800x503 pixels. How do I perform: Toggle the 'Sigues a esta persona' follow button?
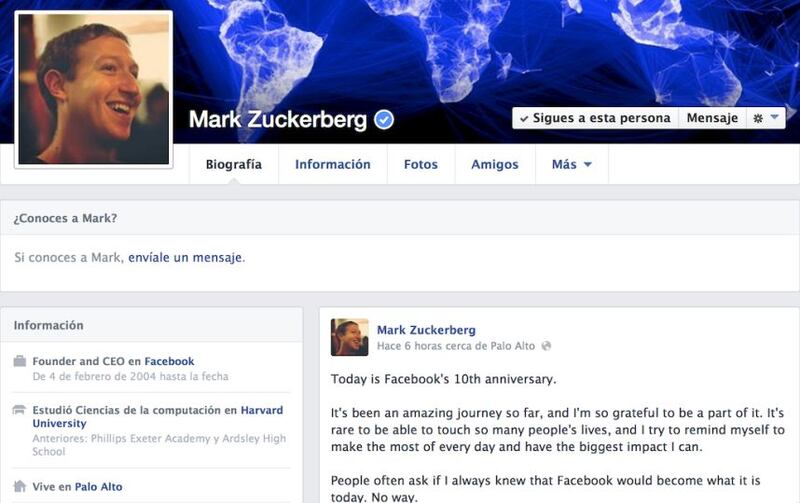click(x=595, y=118)
